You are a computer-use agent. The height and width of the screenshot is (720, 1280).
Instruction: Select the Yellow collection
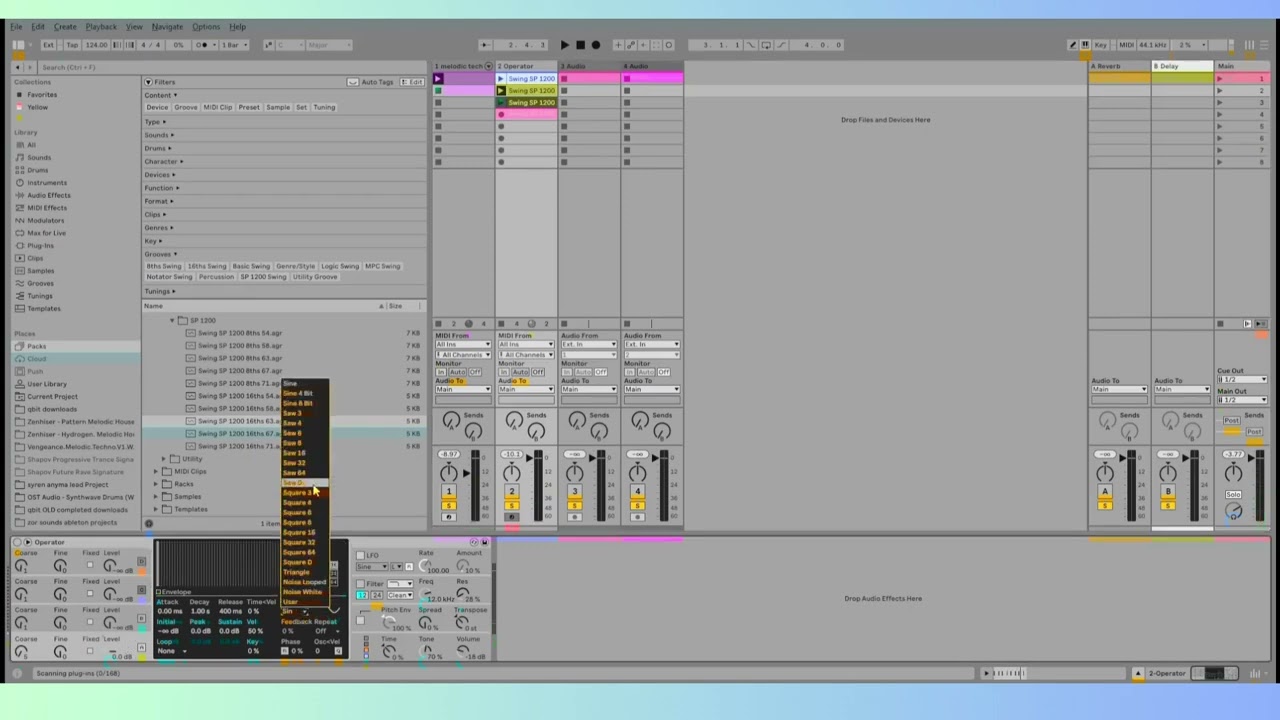37,107
